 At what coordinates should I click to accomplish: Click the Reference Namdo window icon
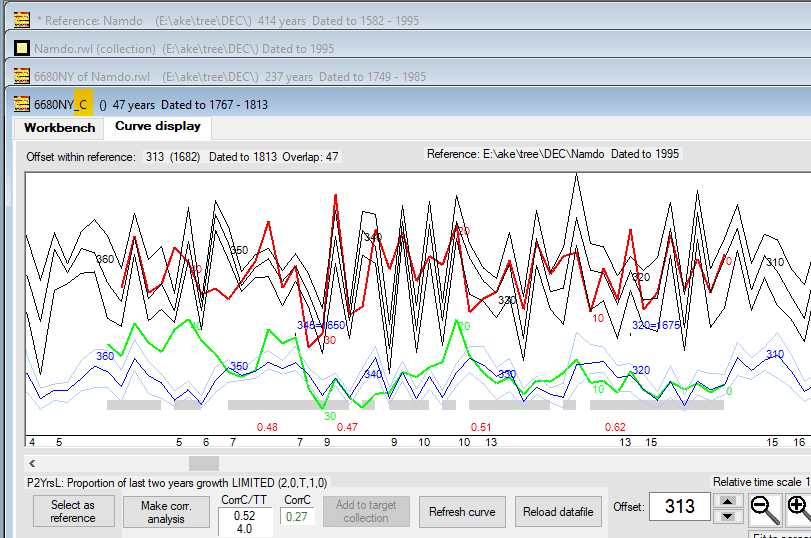pos(22,20)
